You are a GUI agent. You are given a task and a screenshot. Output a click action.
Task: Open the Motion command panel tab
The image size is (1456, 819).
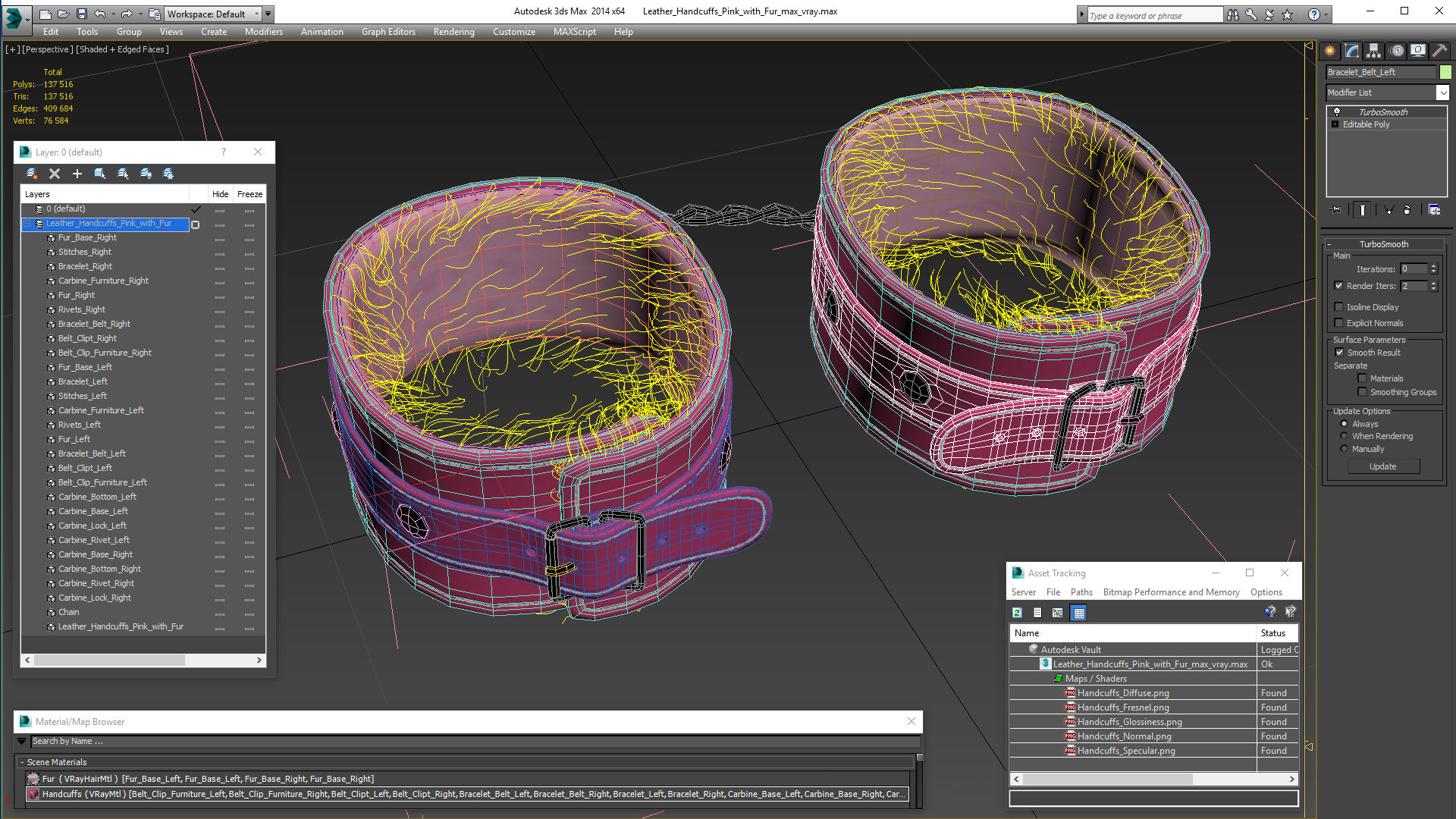[1396, 51]
